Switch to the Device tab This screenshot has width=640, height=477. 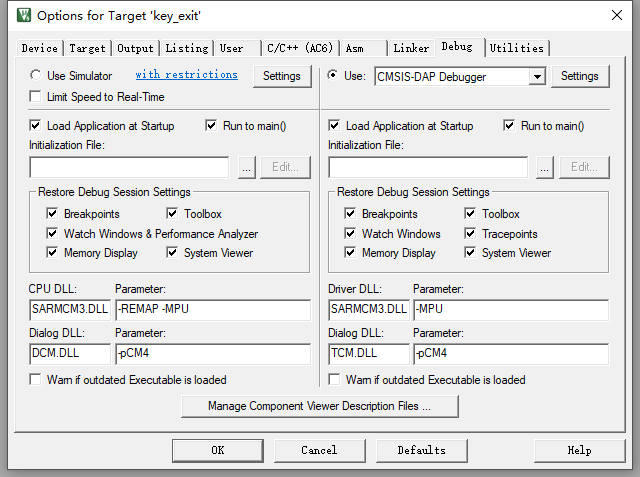pyautogui.click(x=40, y=48)
